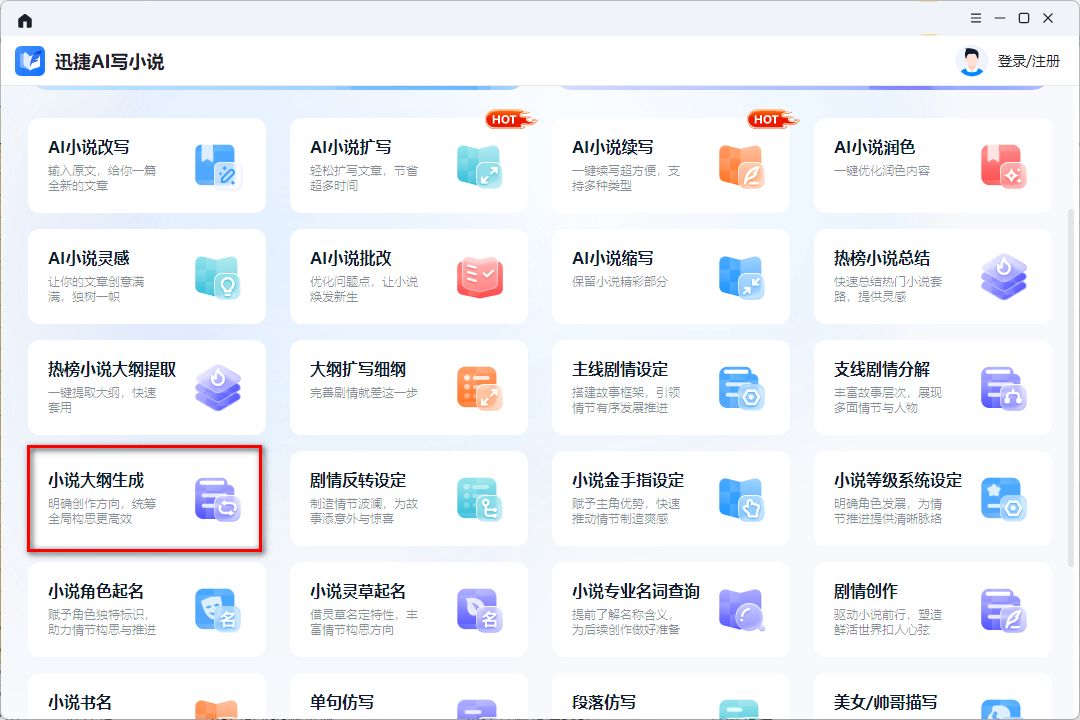The image size is (1080, 720).
Task: Open the AI小说续写 title
Action: coord(612,147)
